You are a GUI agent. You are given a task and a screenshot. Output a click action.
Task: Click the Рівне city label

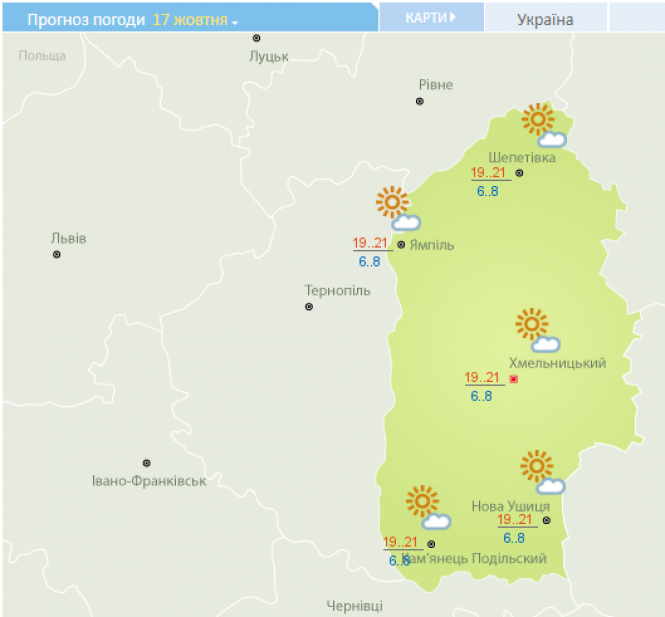[x=435, y=85]
